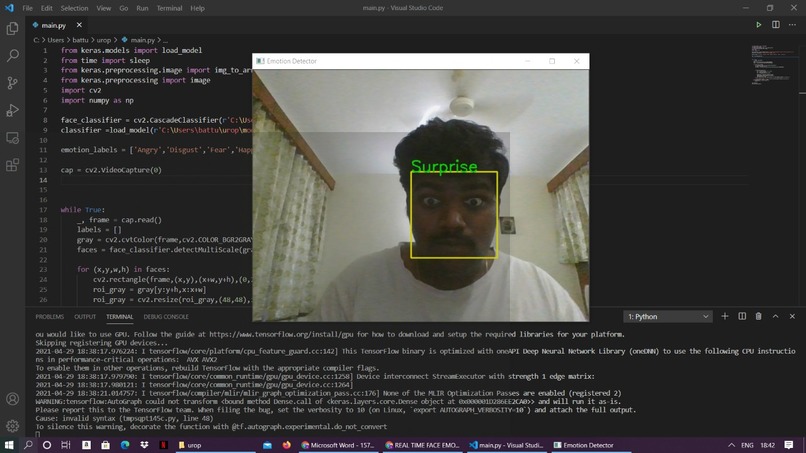806x453 pixels.
Task: Switch to 'Emotion Detector' taskbar item
Action: pyautogui.click(x=590, y=445)
